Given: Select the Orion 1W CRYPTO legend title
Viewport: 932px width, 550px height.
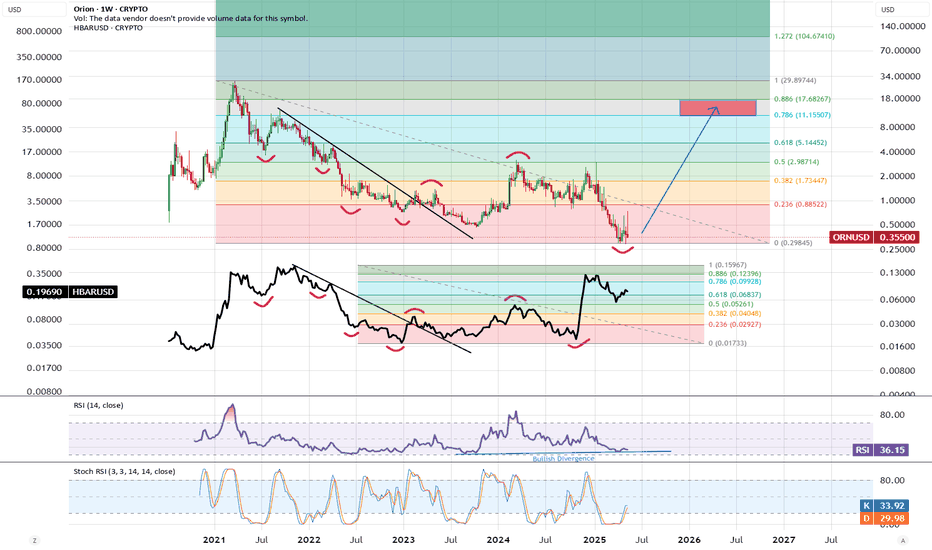Looking at the screenshot, I should pos(111,10).
